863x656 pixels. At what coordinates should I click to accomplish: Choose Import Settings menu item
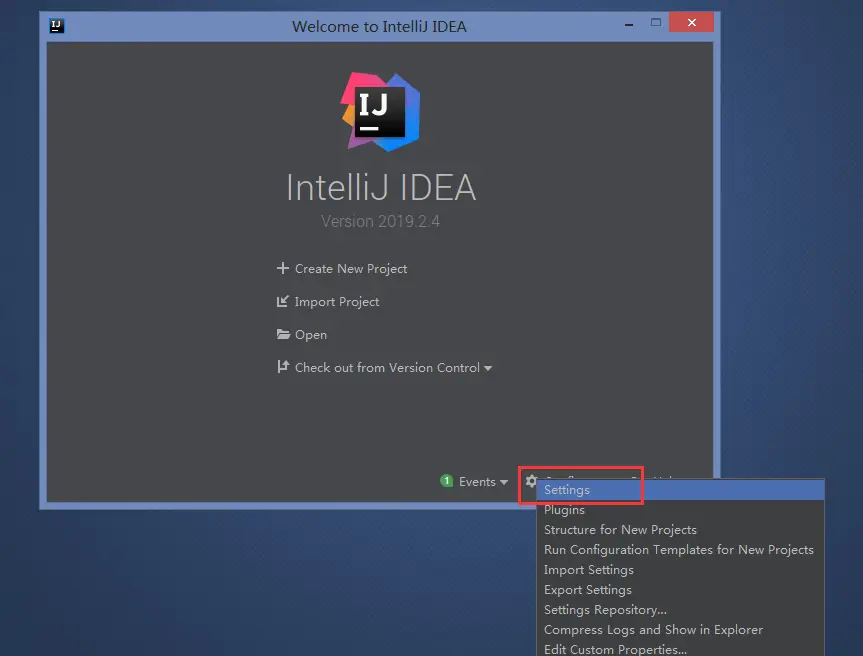(680, 570)
